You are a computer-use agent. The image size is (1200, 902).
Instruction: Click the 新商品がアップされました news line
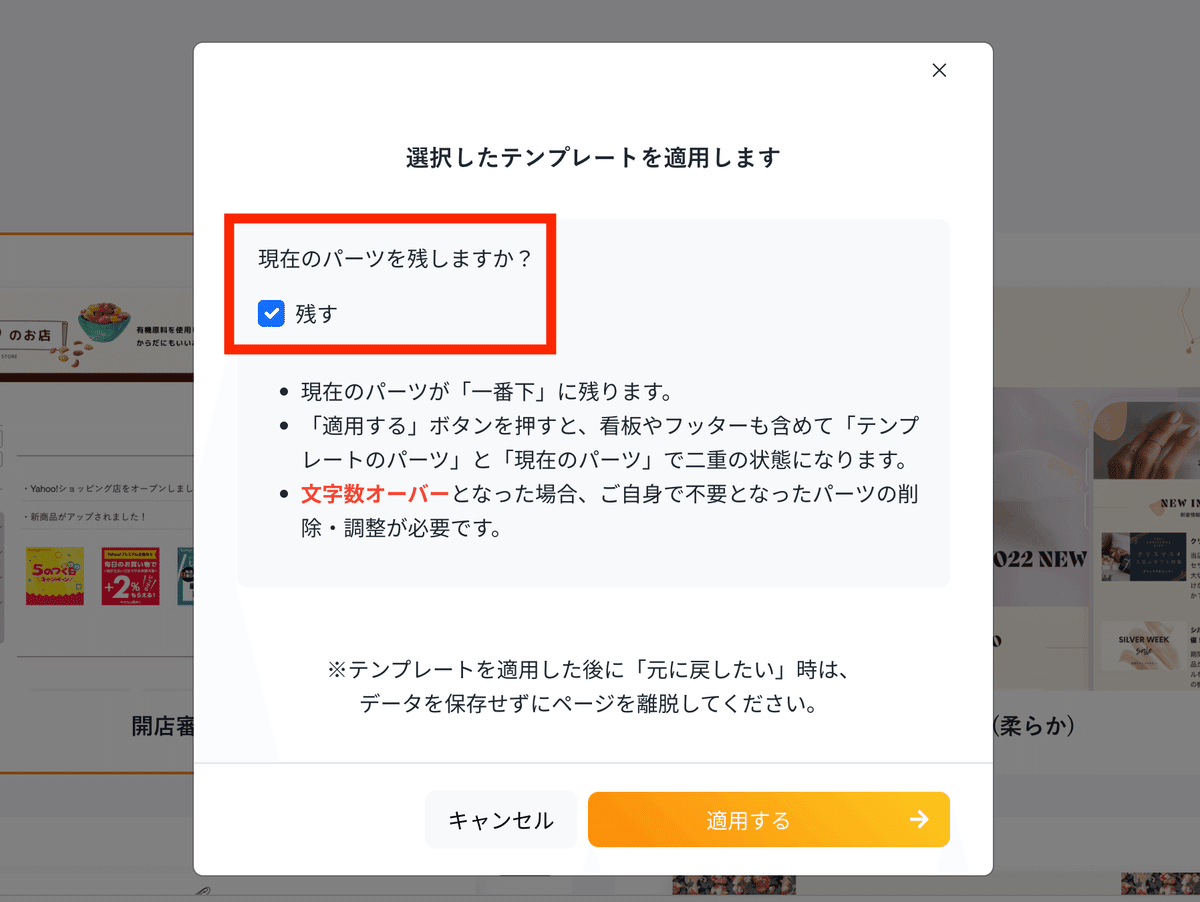[85, 517]
